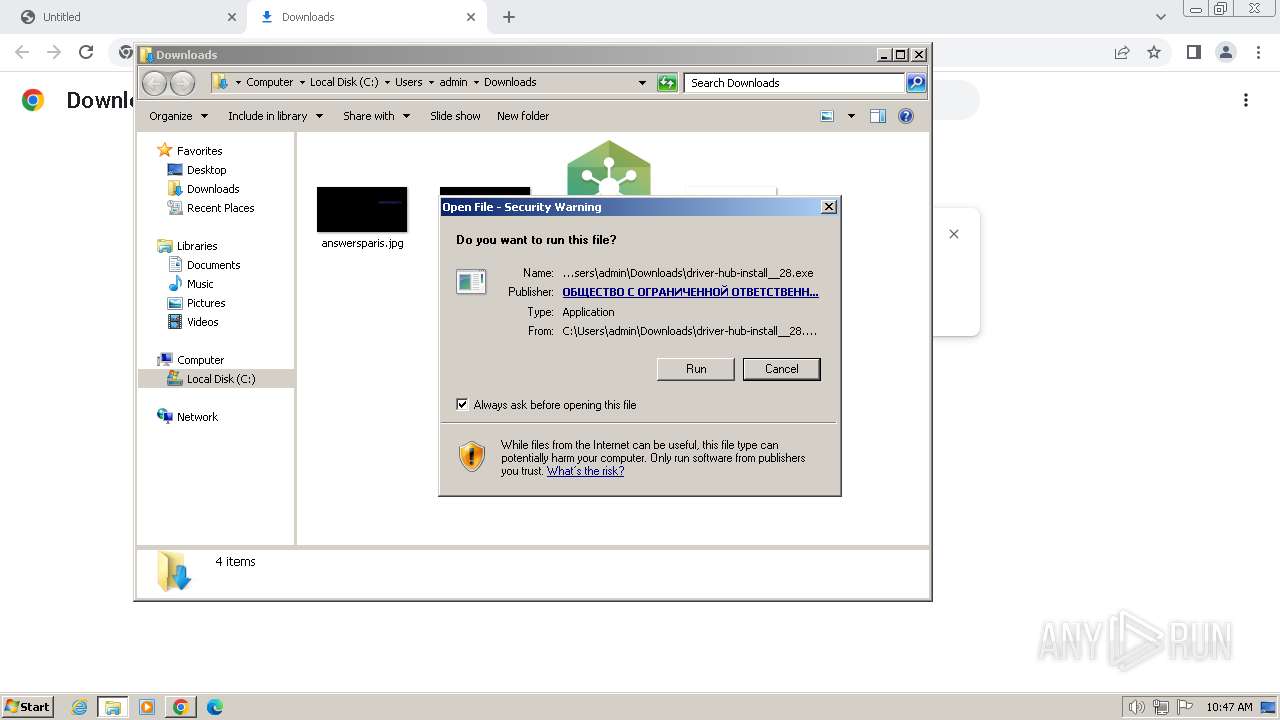Dismiss the Chrome download card

[x=954, y=234]
